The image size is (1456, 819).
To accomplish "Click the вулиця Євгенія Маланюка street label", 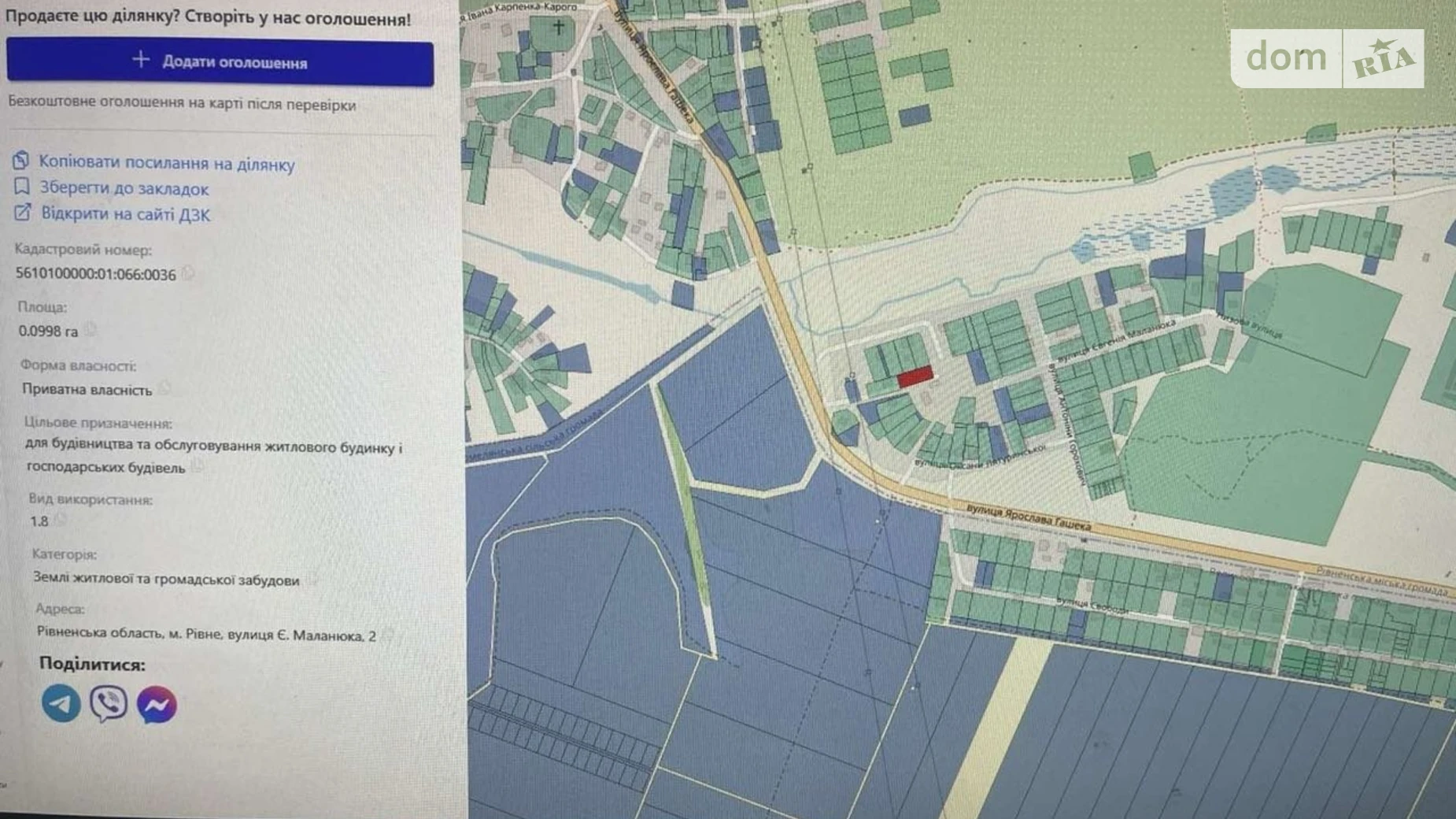I will point(1116,341).
